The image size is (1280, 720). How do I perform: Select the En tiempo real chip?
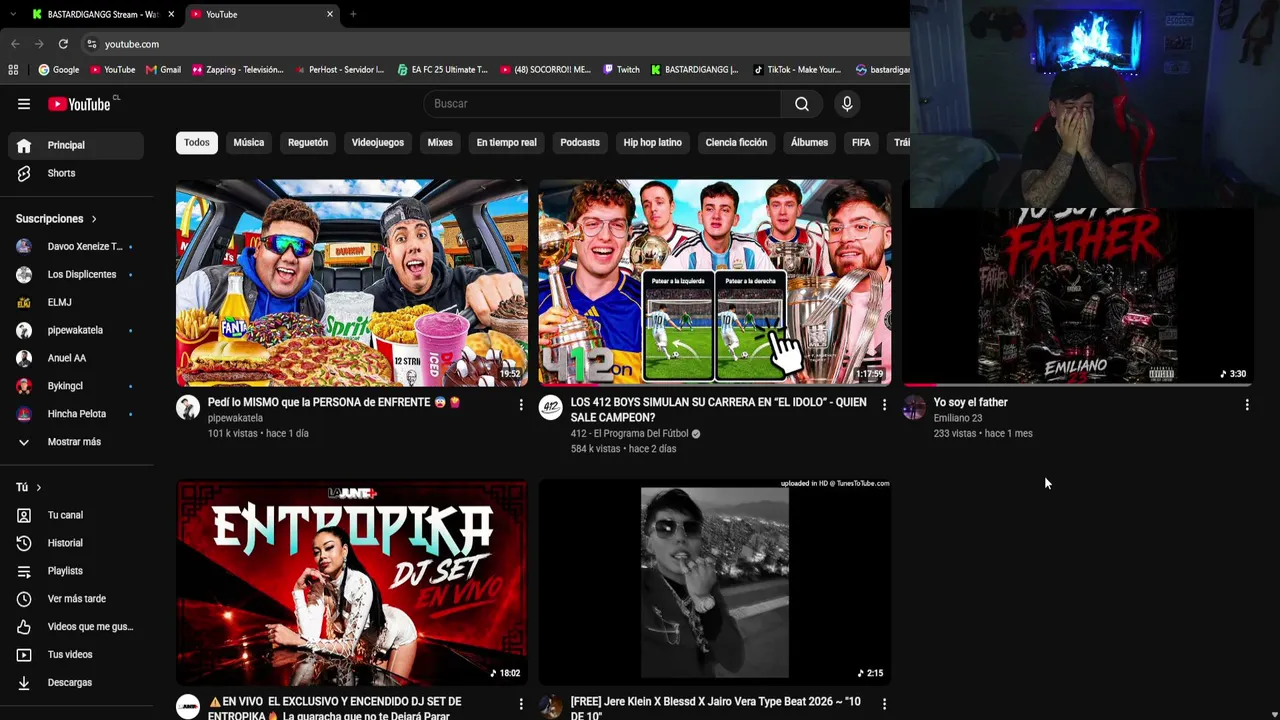[506, 143]
